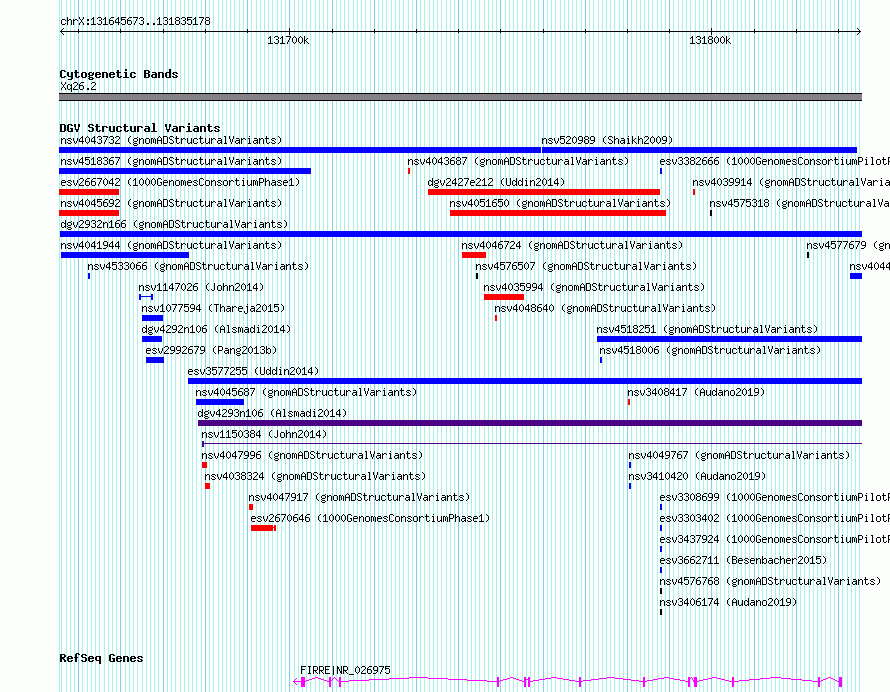Open variant nsv4035994 label
The width and height of the screenshot is (890, 692).
pos(594,287)
